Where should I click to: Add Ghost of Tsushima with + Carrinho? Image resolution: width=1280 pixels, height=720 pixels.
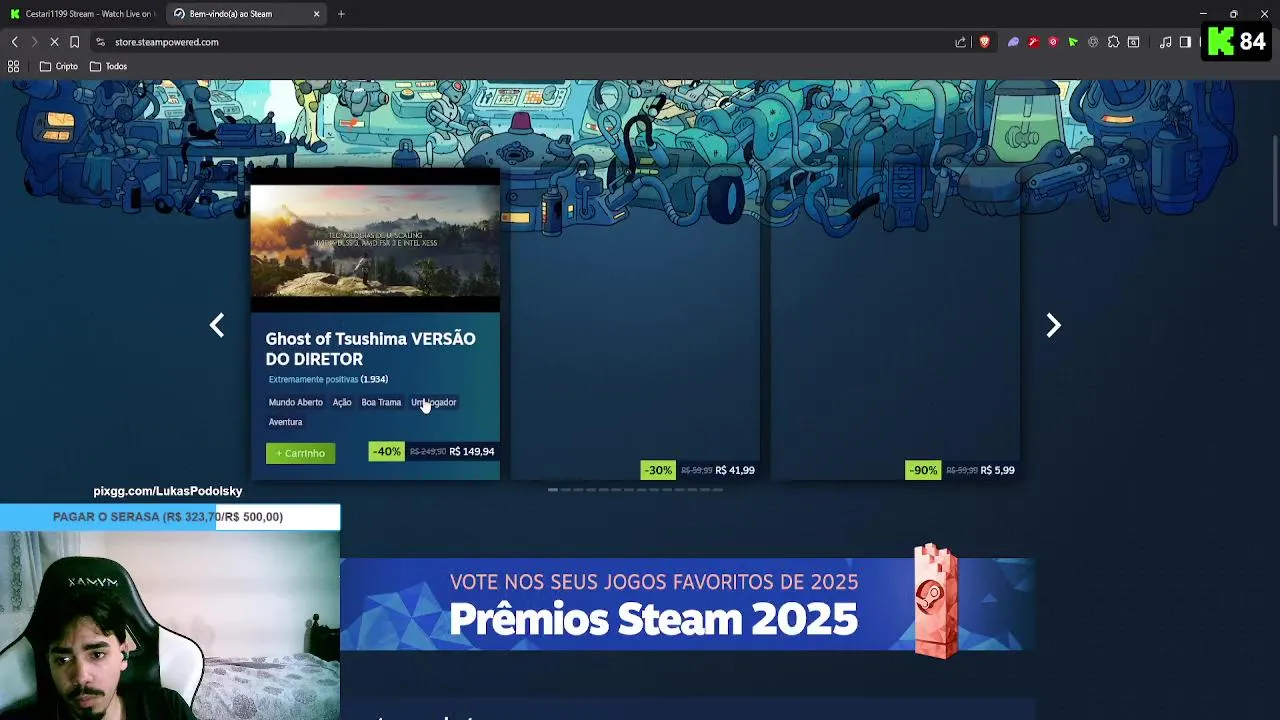(301, 453)
